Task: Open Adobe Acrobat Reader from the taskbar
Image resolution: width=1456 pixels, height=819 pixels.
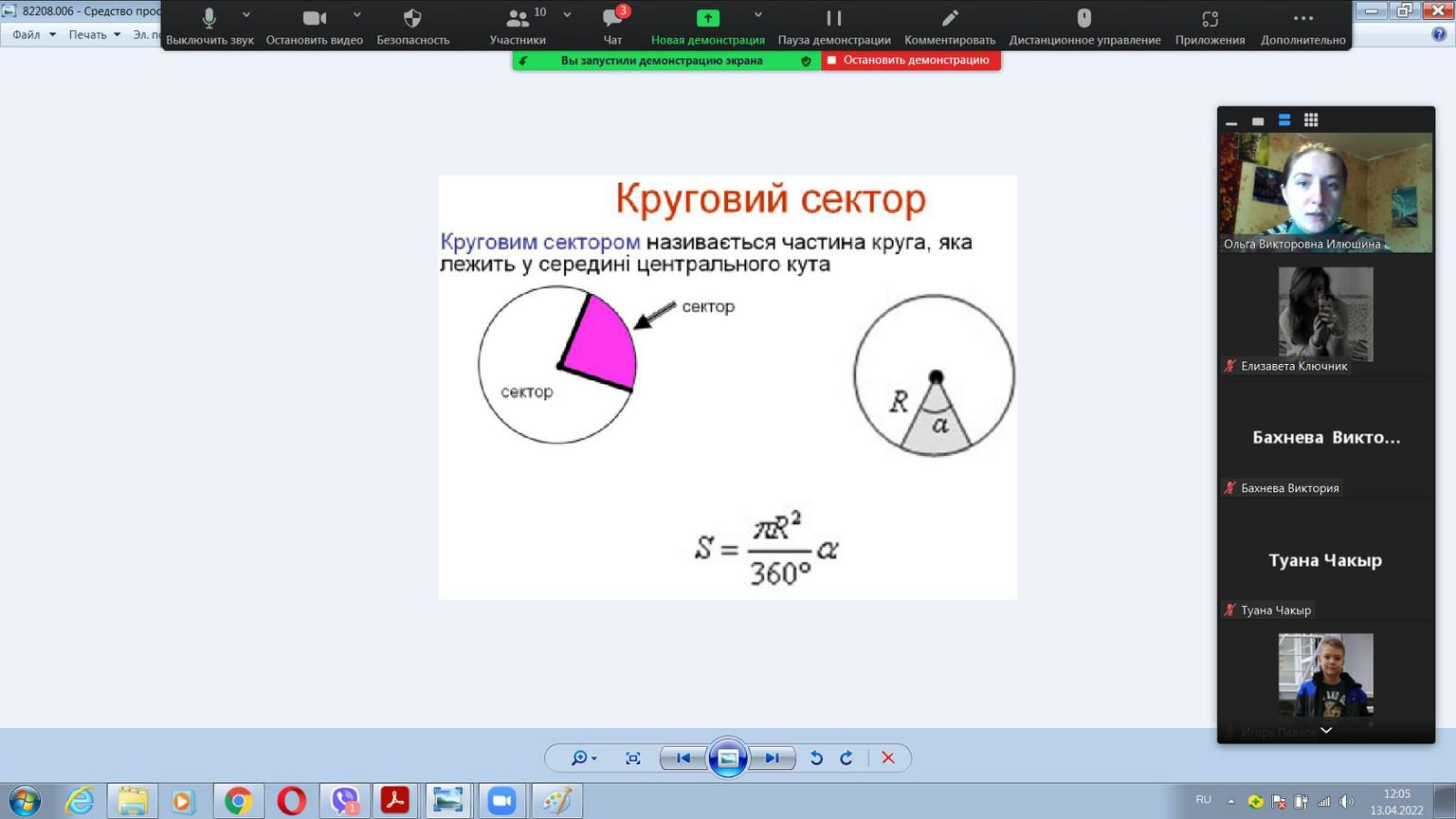Action: (x=395, y=801)
